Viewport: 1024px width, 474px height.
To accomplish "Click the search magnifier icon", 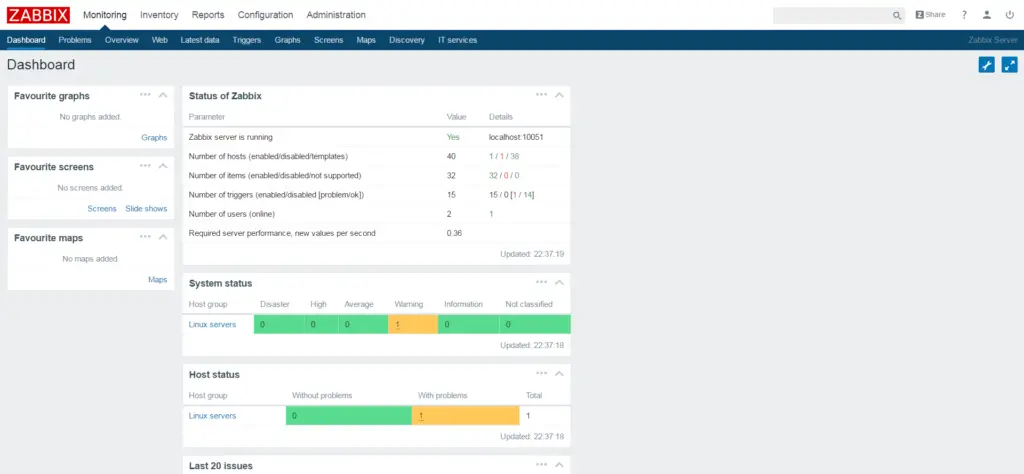I will click(897, 16).
